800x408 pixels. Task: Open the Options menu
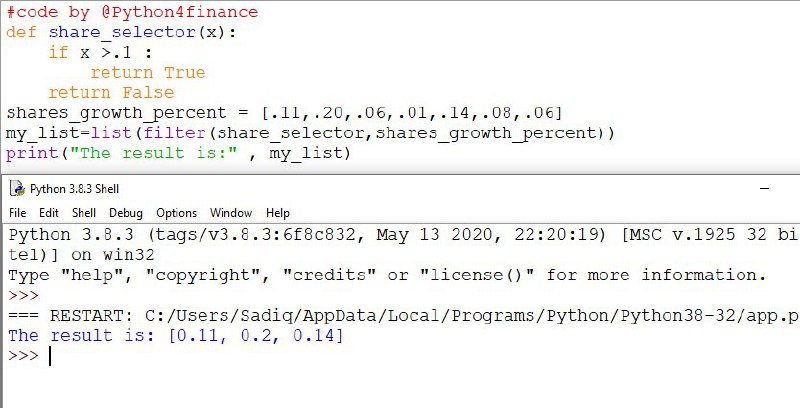tap(177, 213)
